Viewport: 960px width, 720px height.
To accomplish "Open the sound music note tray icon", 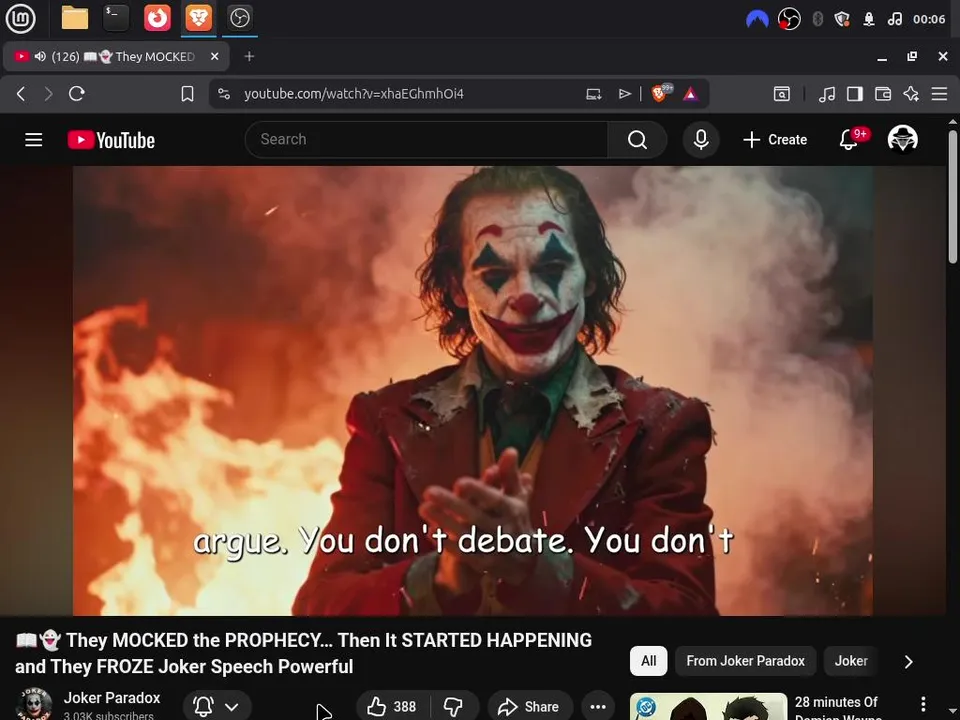I will click(894, 19).
